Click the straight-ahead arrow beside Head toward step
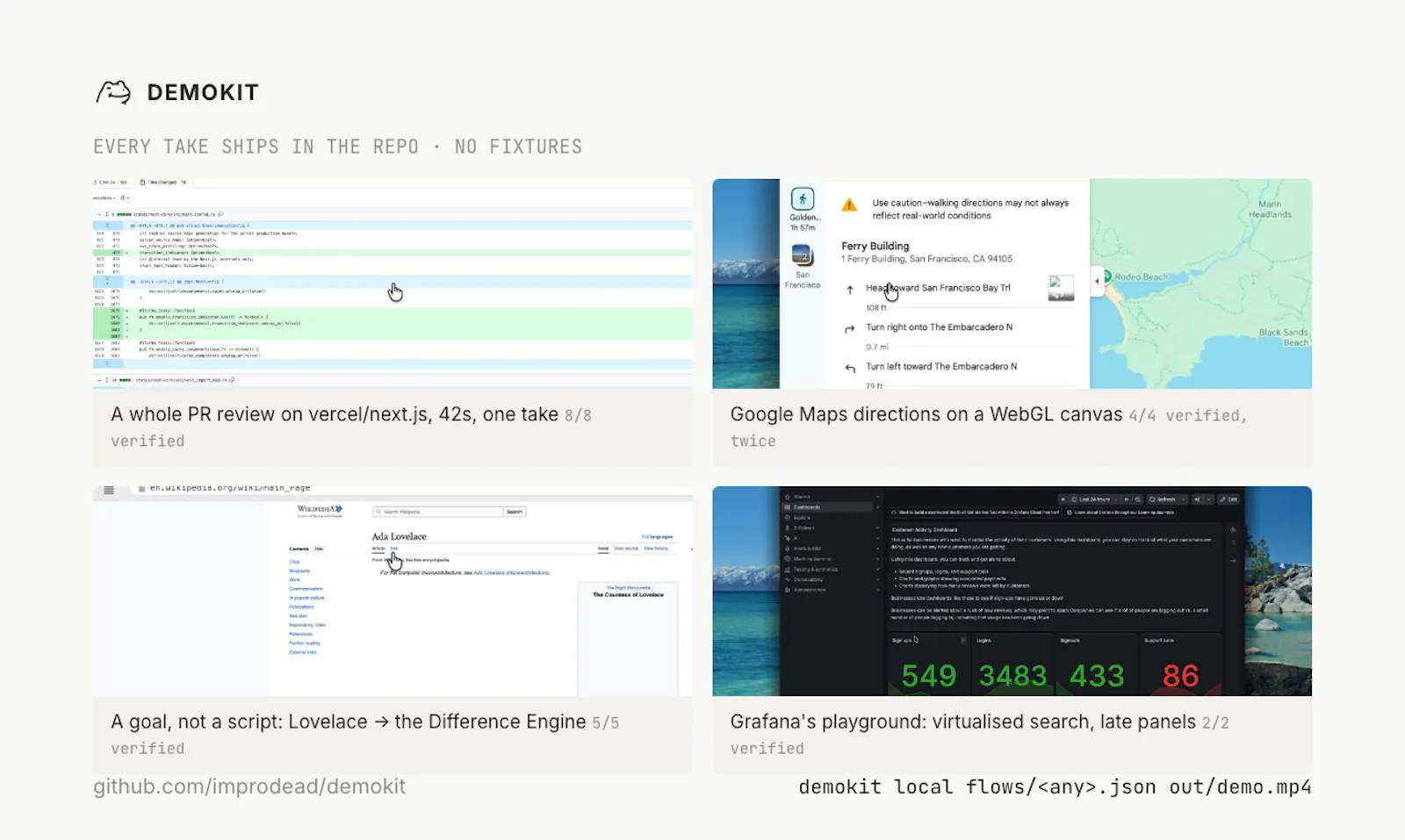Viewport: 1405px width, 840px height. coord(849,290)
